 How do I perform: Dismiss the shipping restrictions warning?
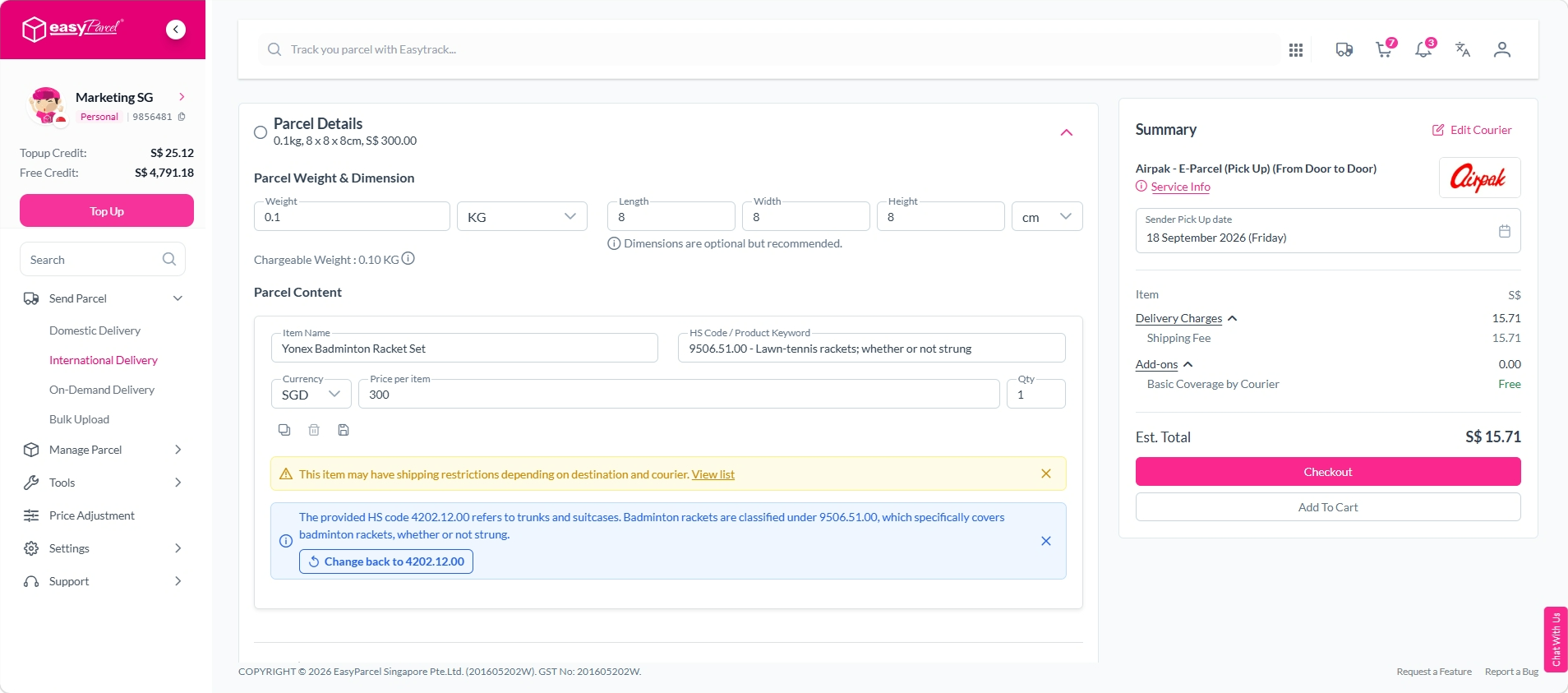(x=1046, y=474)
